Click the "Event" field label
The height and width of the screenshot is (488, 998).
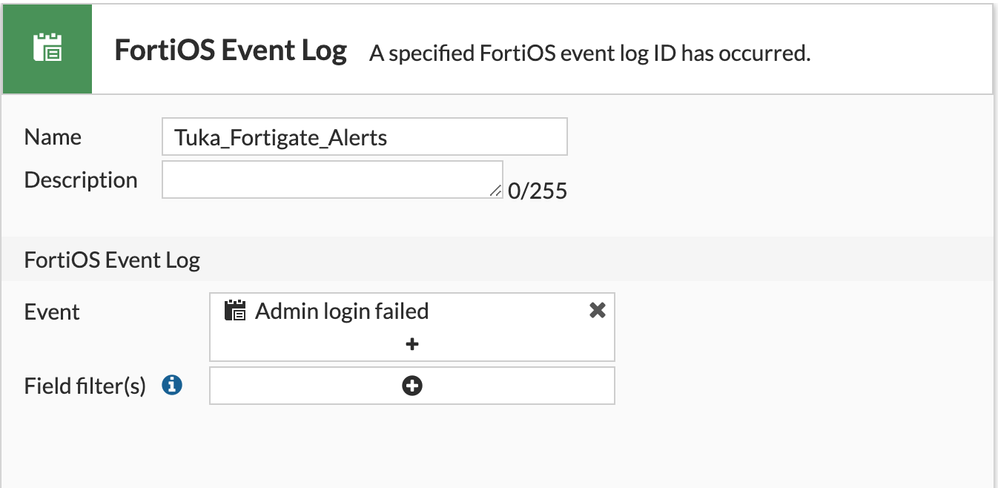tap(52, 311)
